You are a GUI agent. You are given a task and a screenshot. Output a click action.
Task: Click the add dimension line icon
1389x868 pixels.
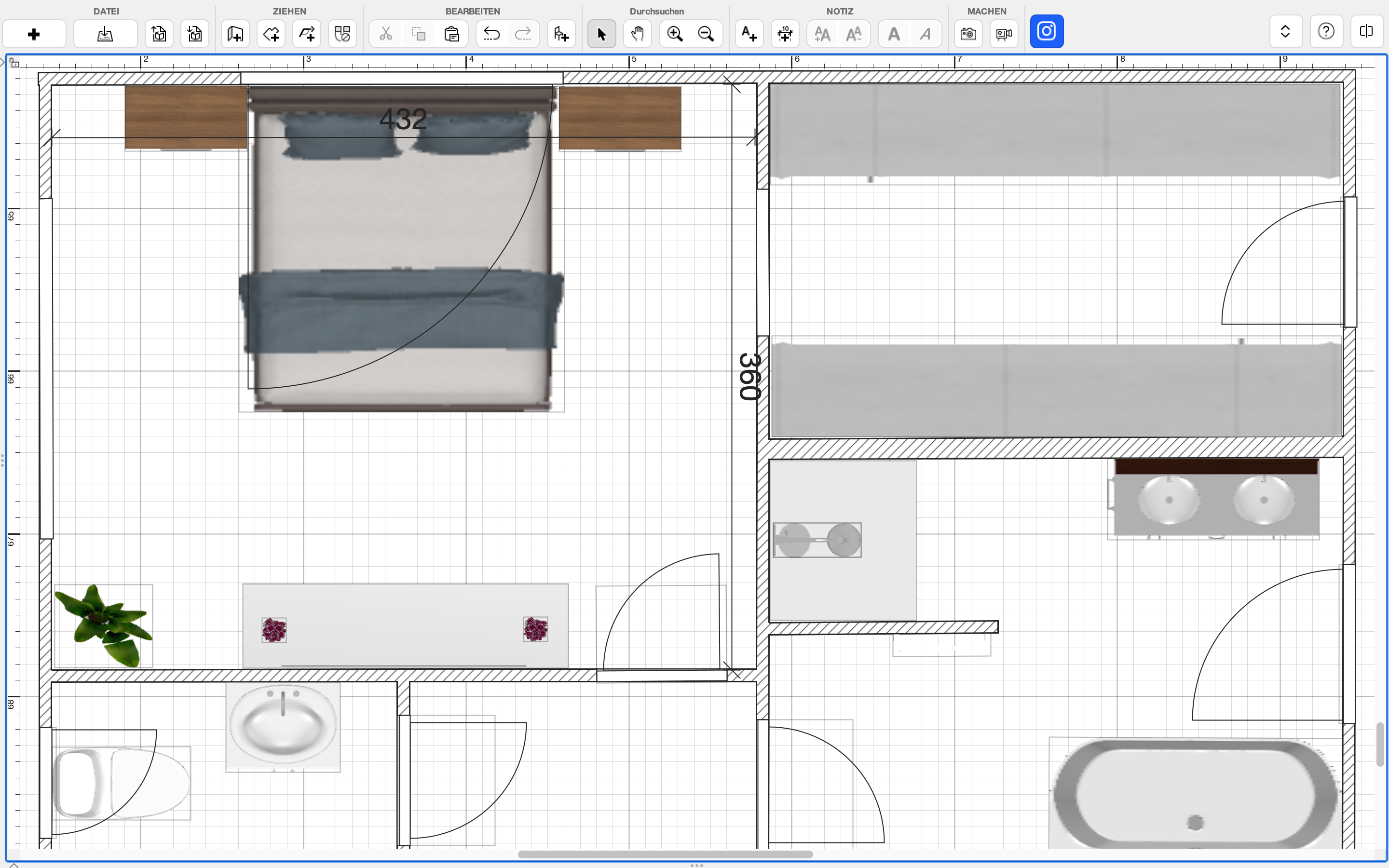click(x=785, y=34)
